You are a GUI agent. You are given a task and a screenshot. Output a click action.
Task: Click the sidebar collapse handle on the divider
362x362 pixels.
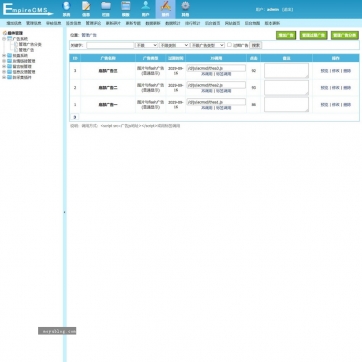(65, 212)
